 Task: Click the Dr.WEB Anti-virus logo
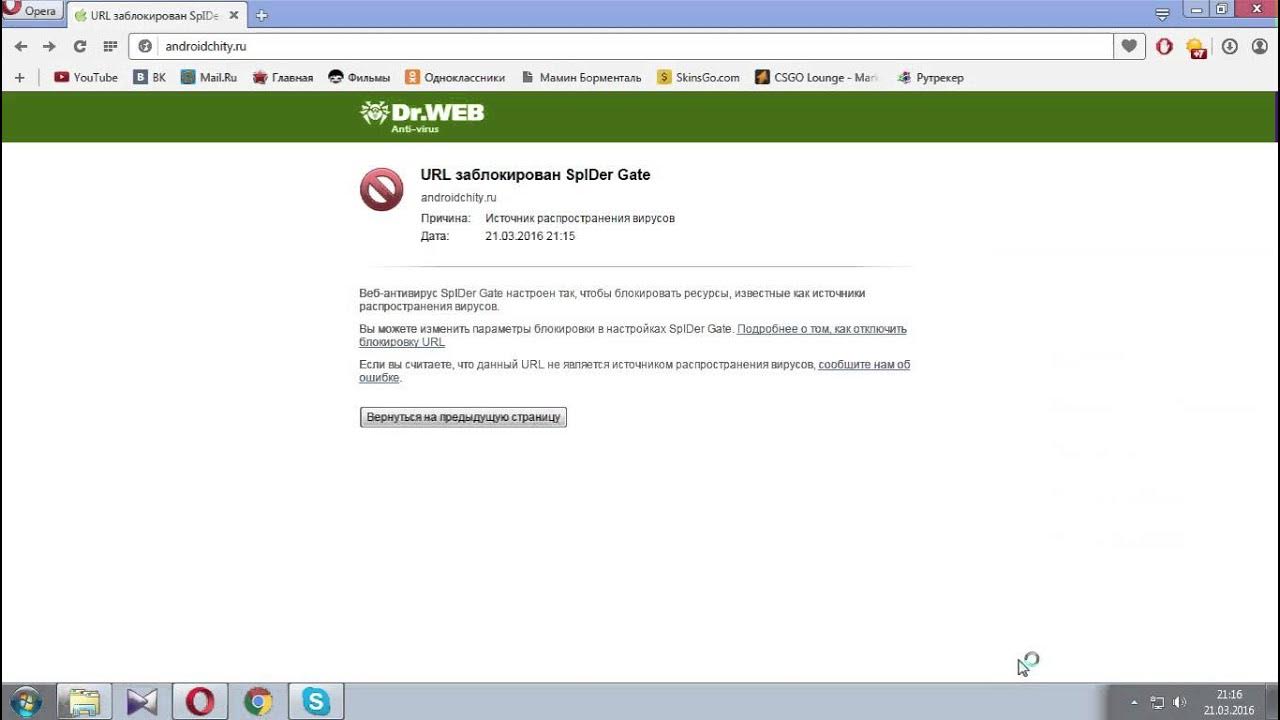tap(422, 116)
